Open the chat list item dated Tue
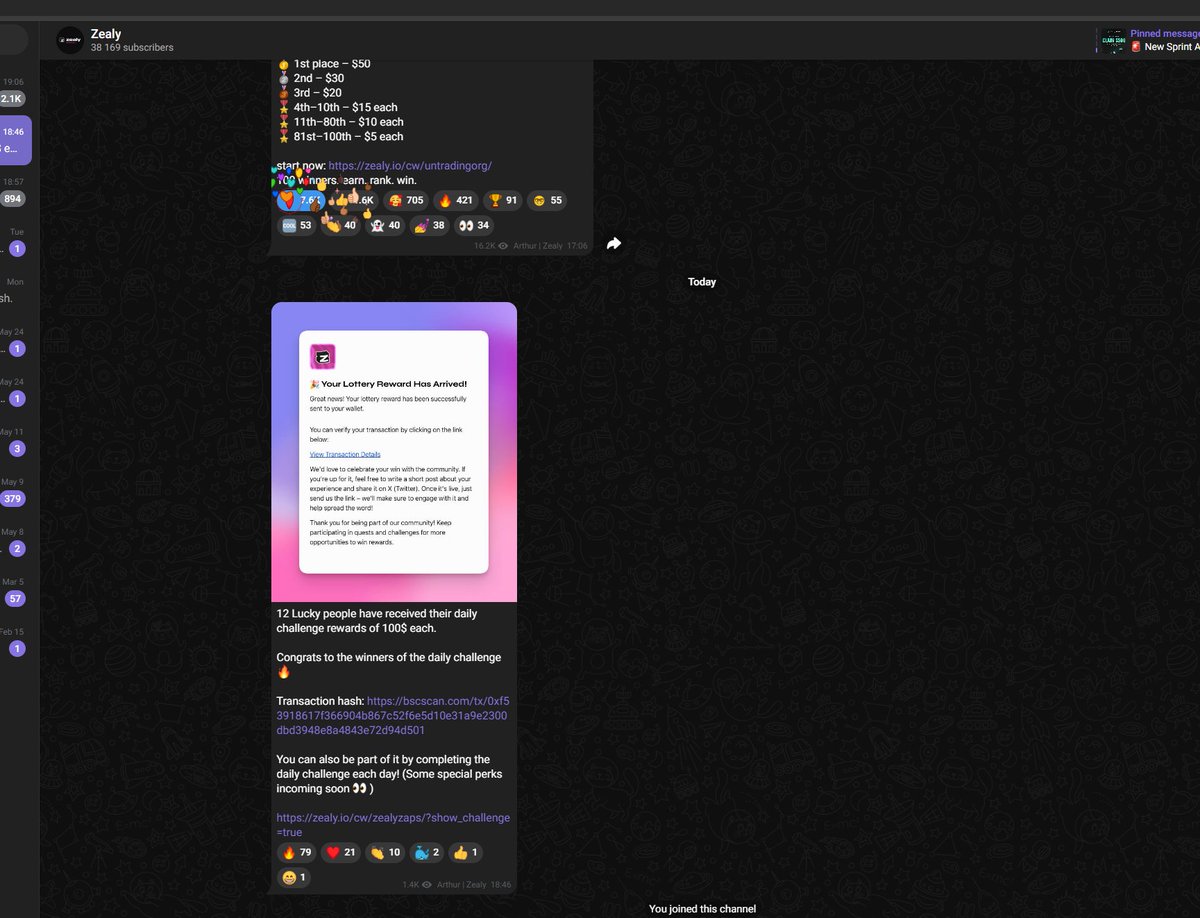The width and height of the screenshot is (1200, 918). (15, 241)
